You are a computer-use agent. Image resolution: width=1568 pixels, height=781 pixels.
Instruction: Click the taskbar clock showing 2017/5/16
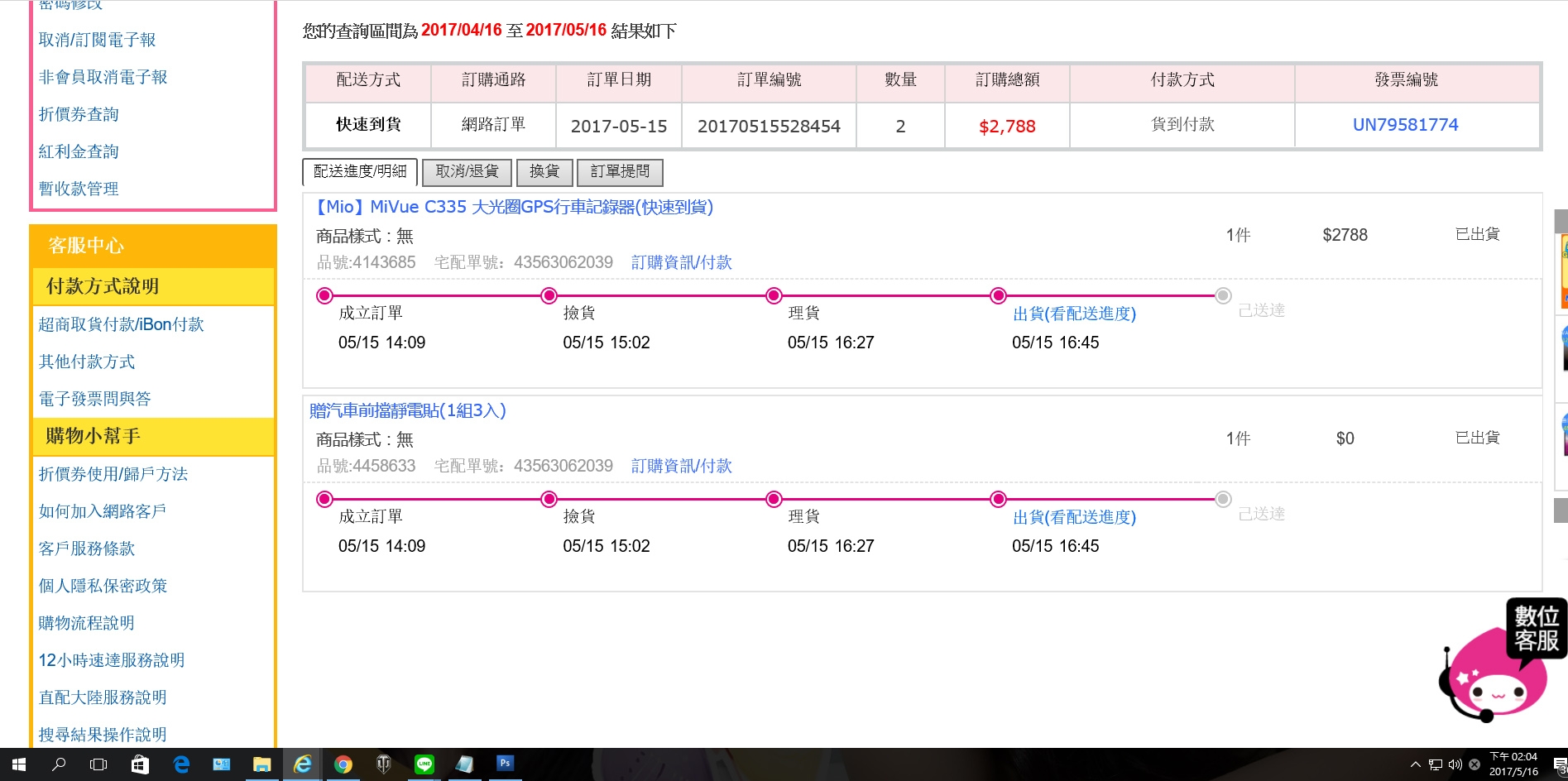click(1513, 764)
